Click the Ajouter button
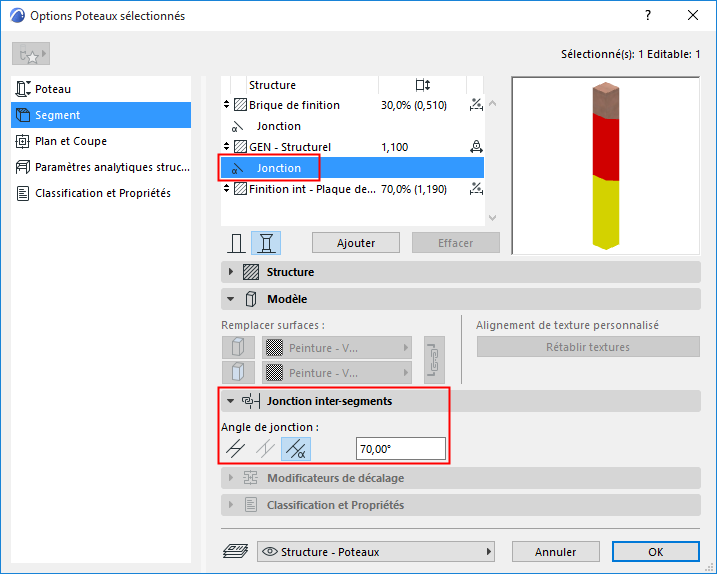Viewport: 717px width, 574px height. click(356, 243)
